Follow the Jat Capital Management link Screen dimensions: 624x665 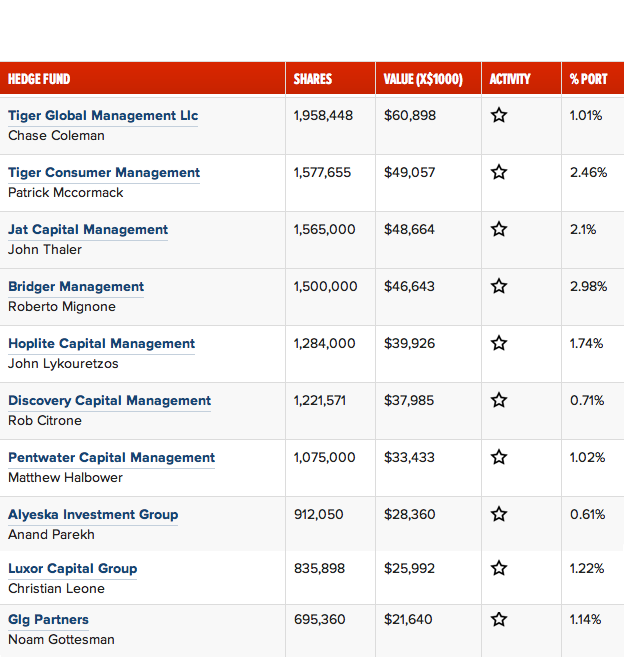[x=88, y=229]
